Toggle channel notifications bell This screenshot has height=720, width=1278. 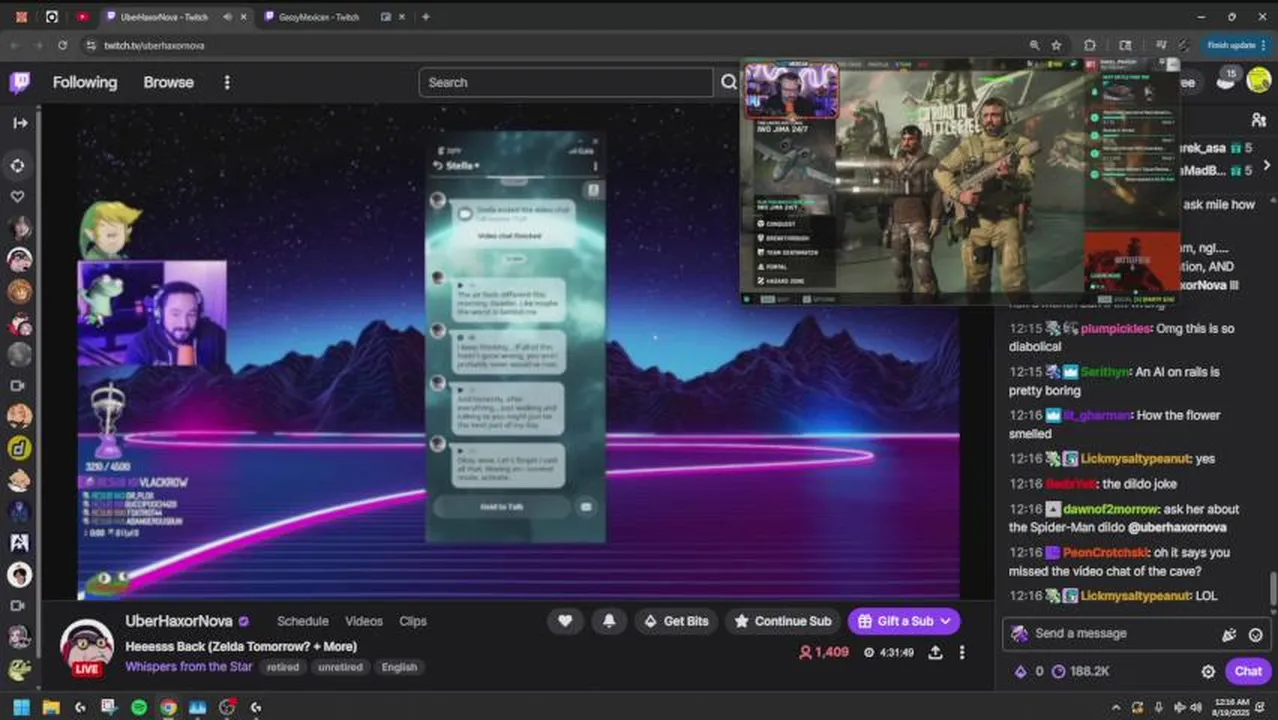click(x=609, y=621)
